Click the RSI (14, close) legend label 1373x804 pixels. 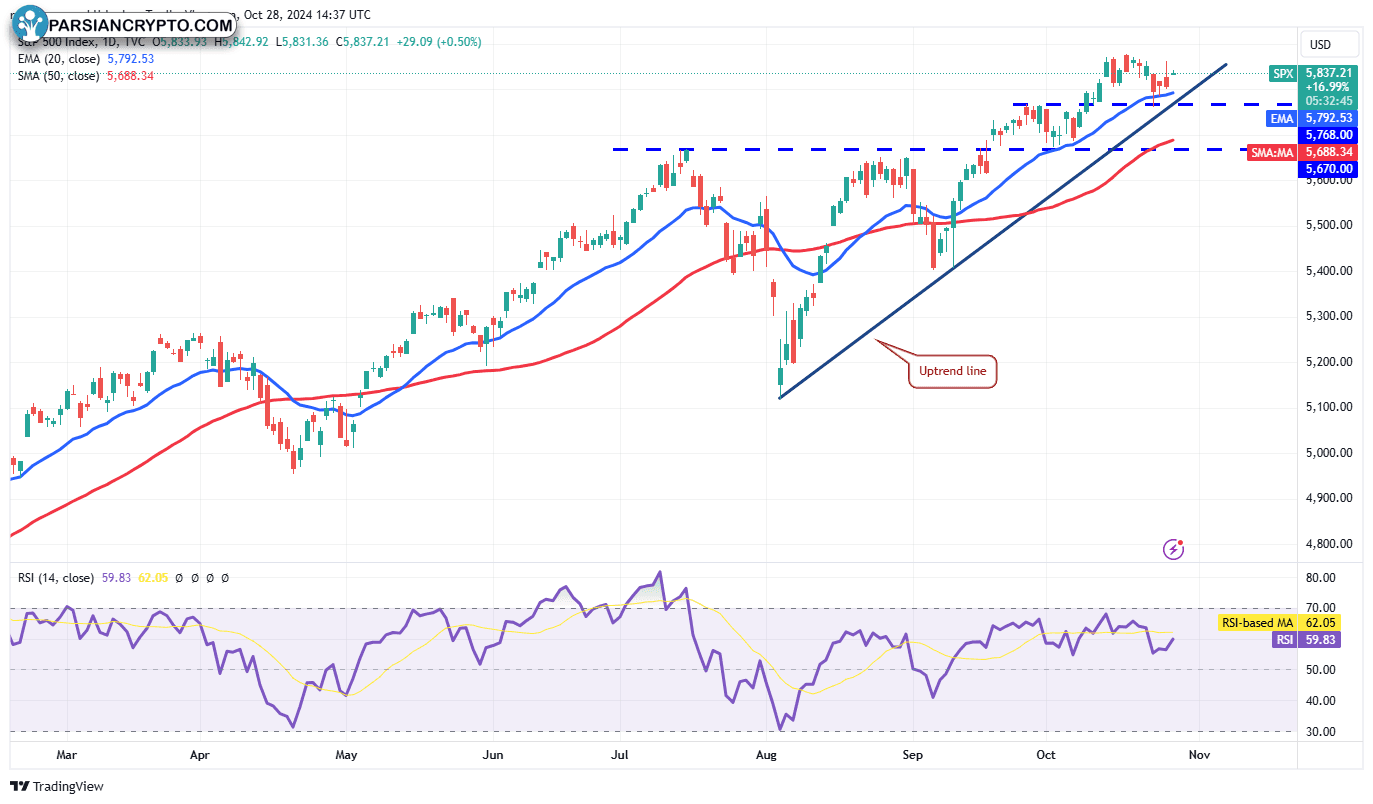click(56, 578)
